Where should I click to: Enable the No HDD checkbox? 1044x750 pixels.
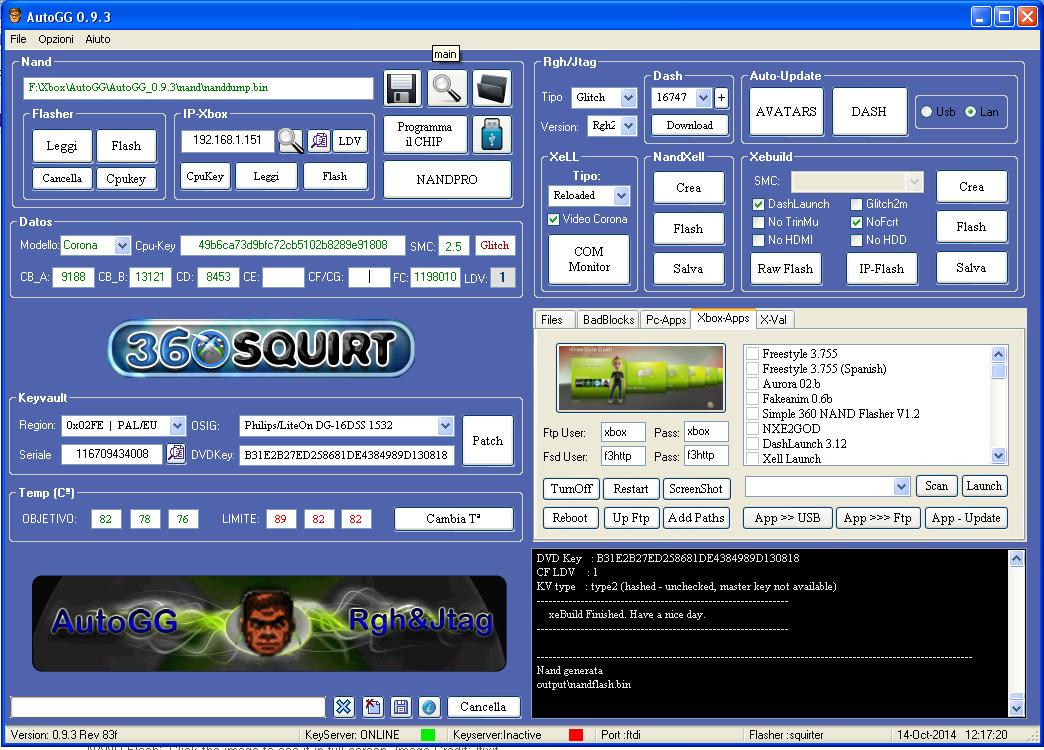click(857, 240)
